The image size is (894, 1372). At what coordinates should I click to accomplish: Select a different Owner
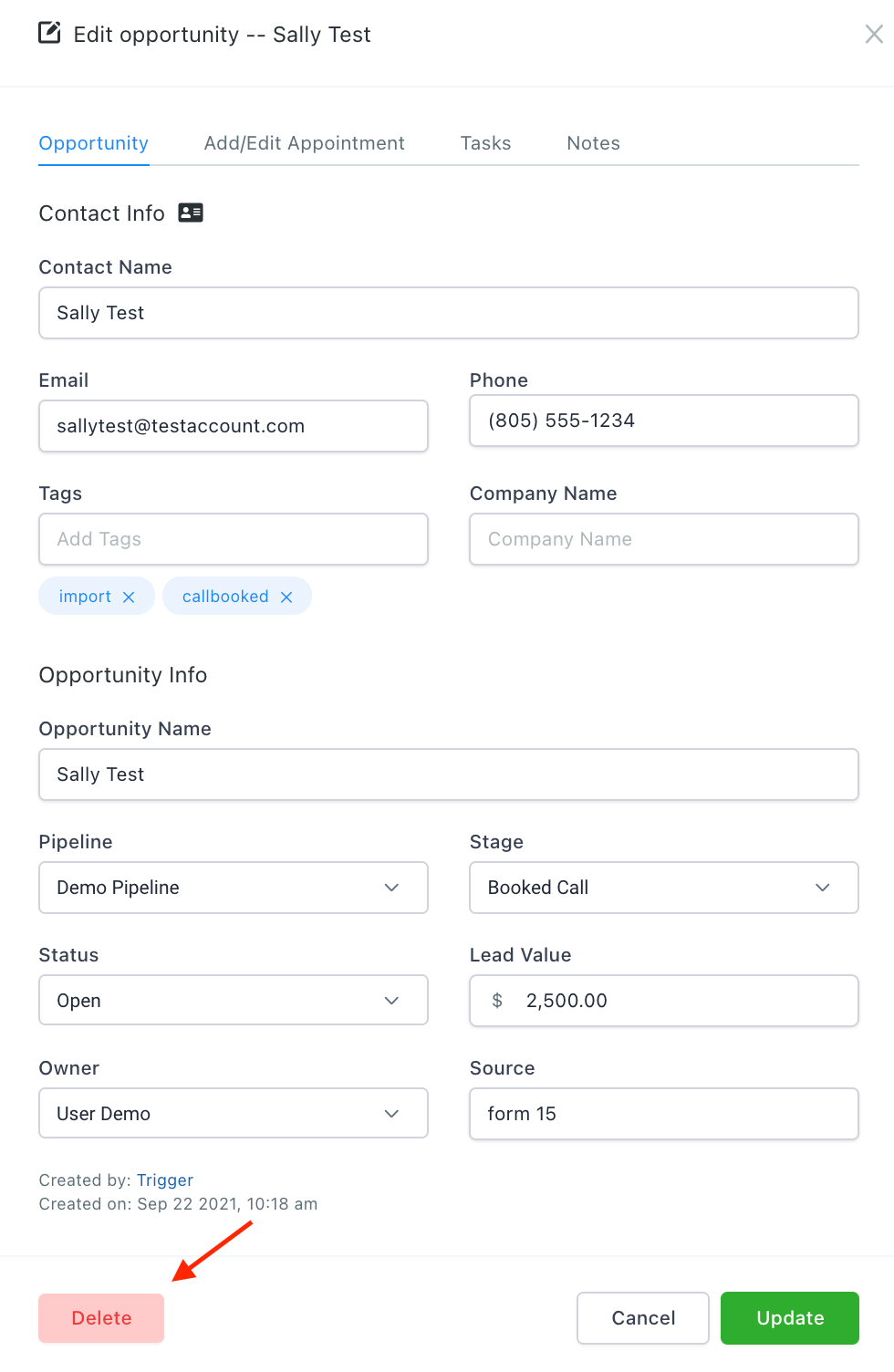click(x=234, y=1114)
